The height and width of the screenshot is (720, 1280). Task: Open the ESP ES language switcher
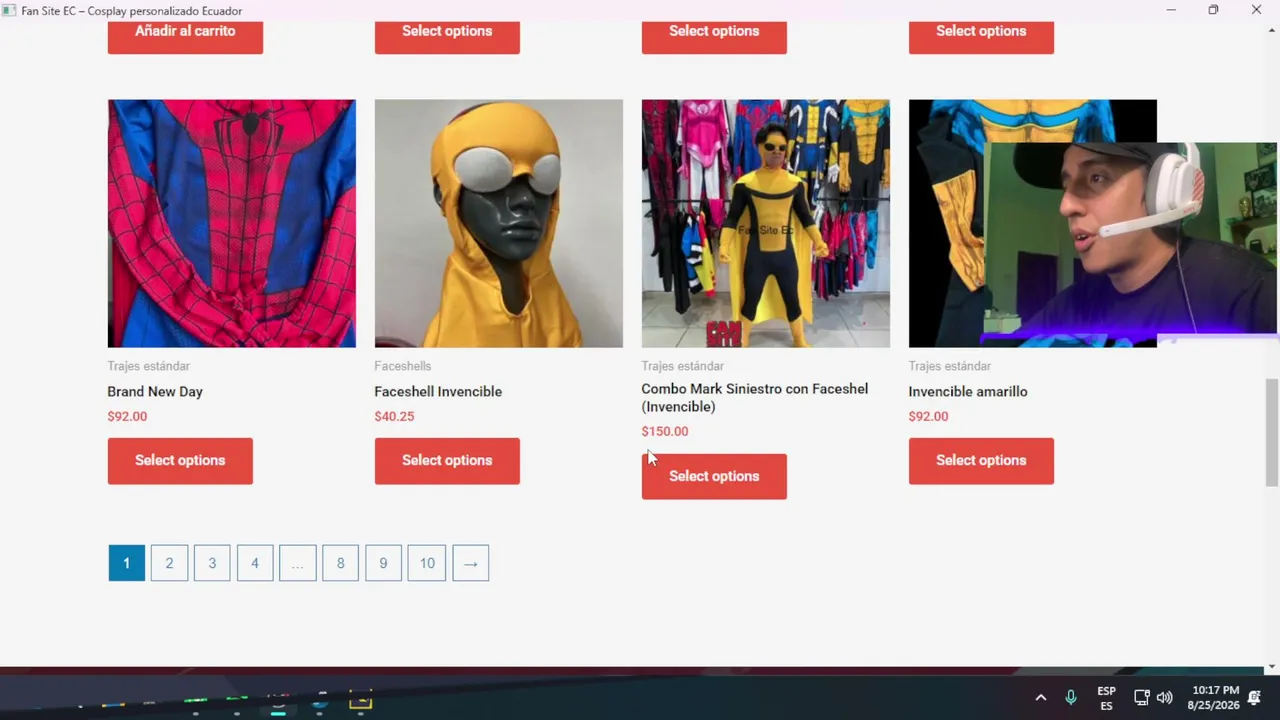[x=1106, y=698]
